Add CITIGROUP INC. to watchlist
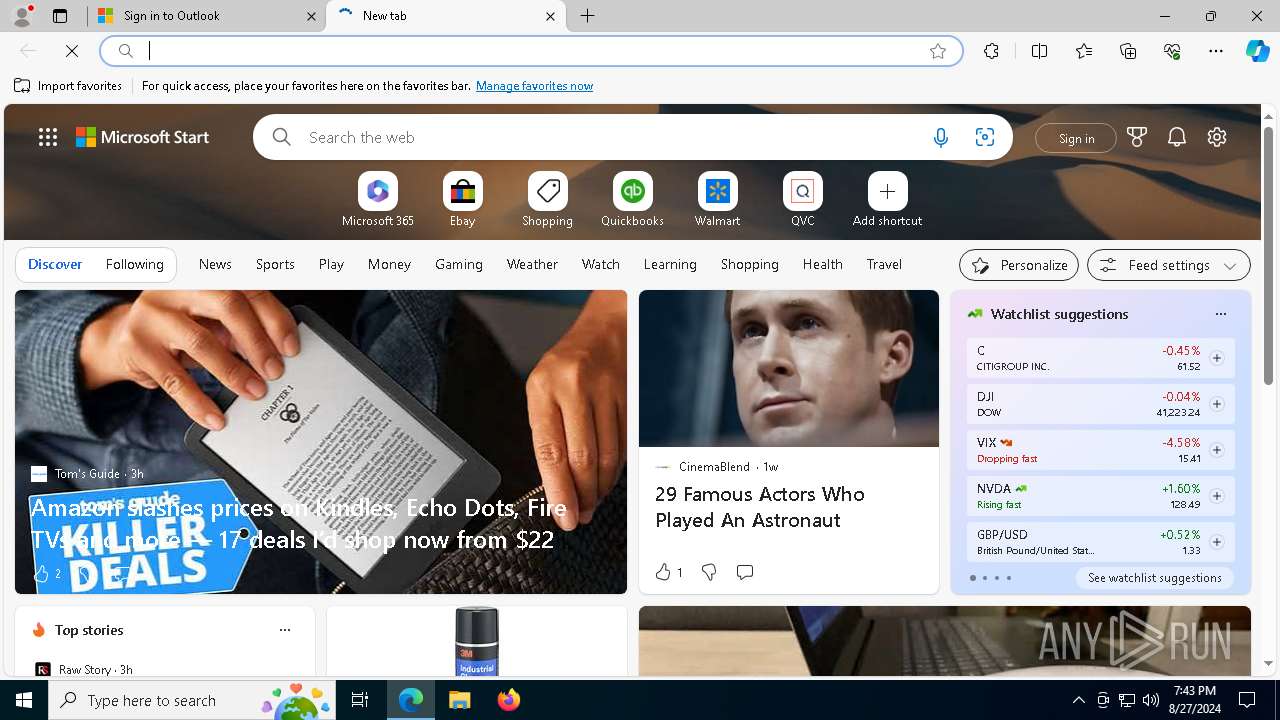The width and height of the screenshot is (1280, 720). (x=1217, y=358)
